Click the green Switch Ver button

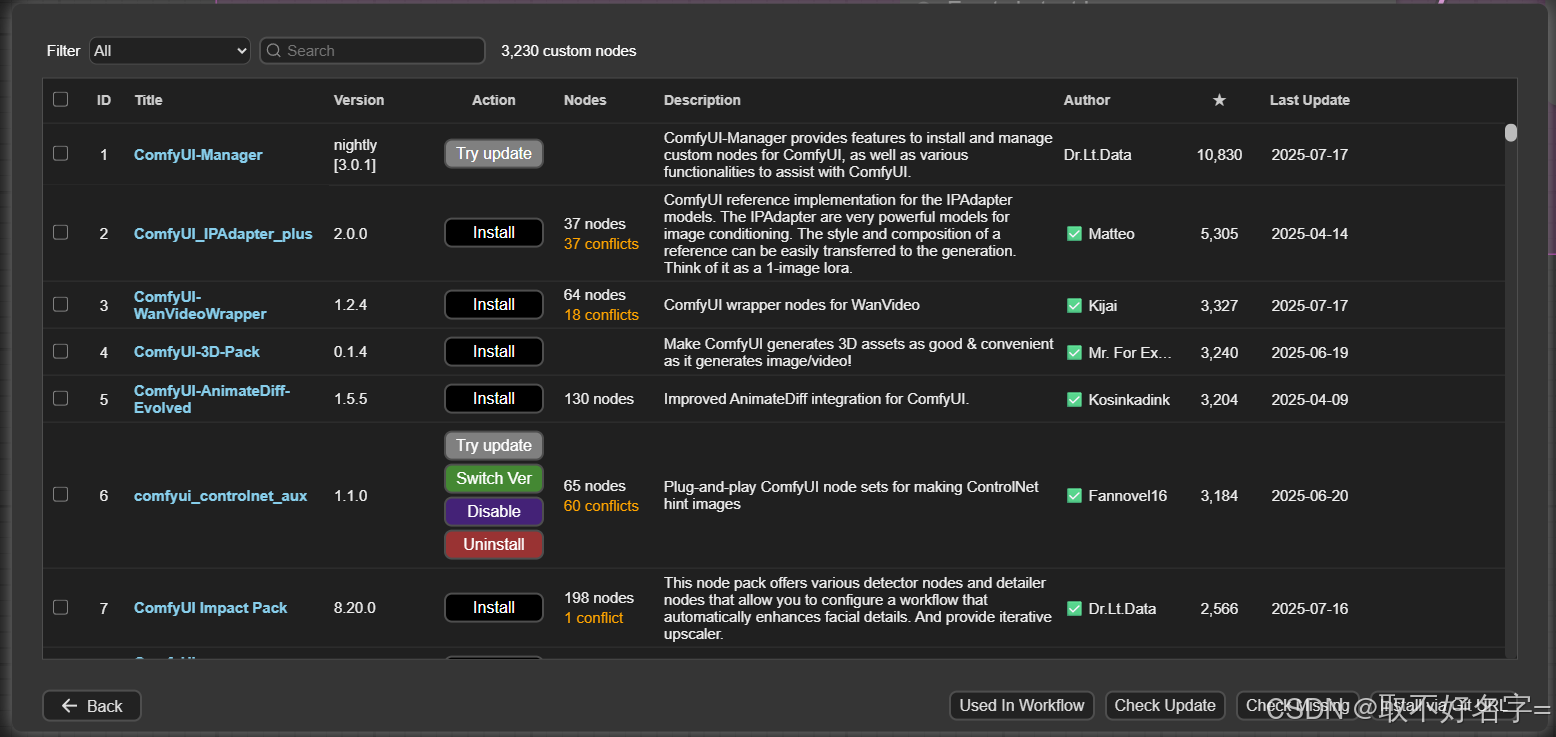coord(494,478)
